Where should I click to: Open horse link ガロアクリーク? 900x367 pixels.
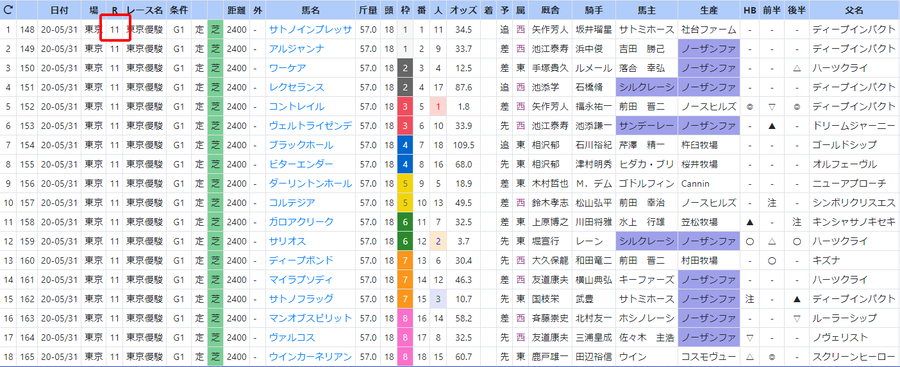[x=301, y=222]
